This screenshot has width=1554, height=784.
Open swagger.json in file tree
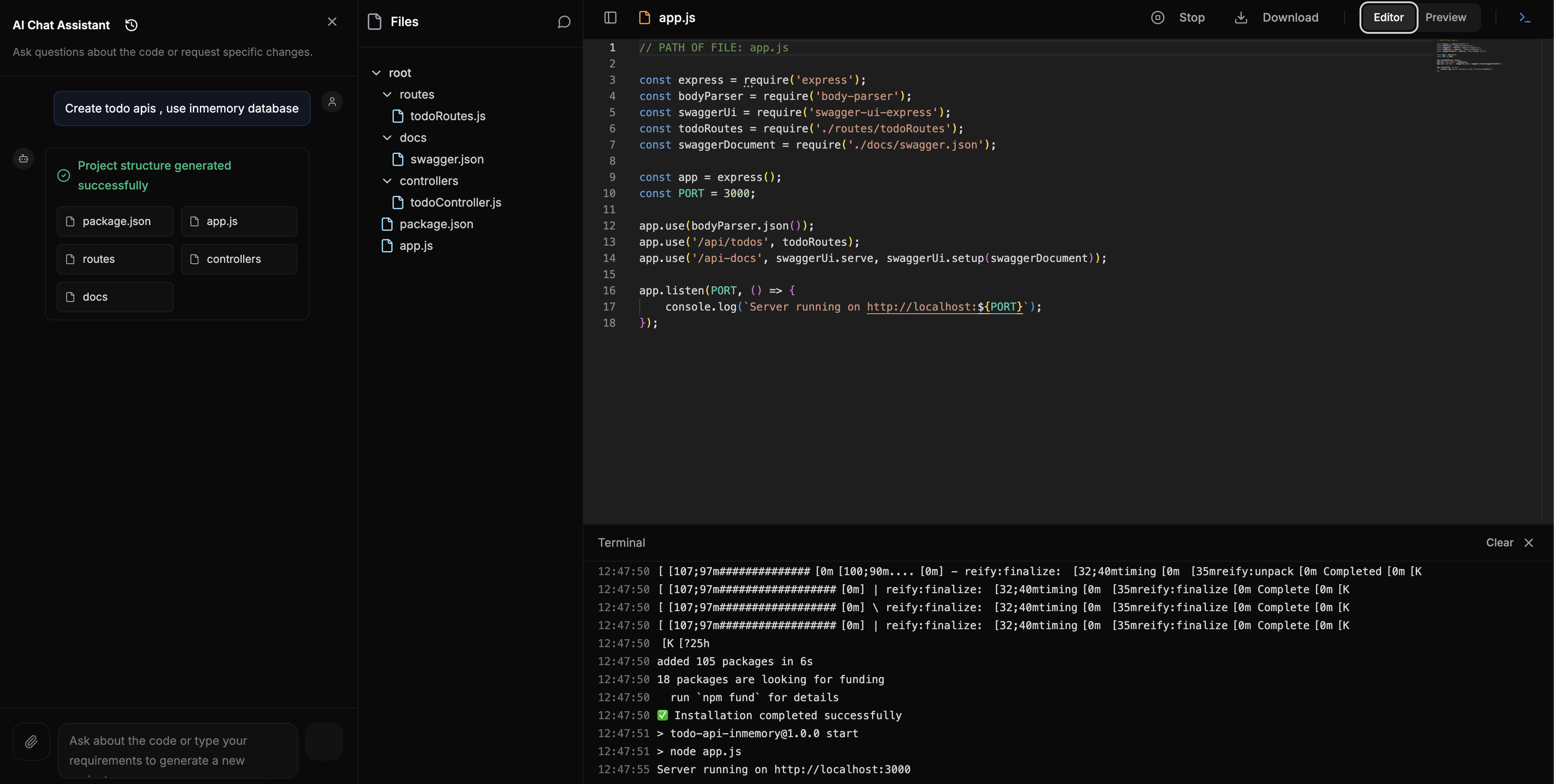point(447,159)
